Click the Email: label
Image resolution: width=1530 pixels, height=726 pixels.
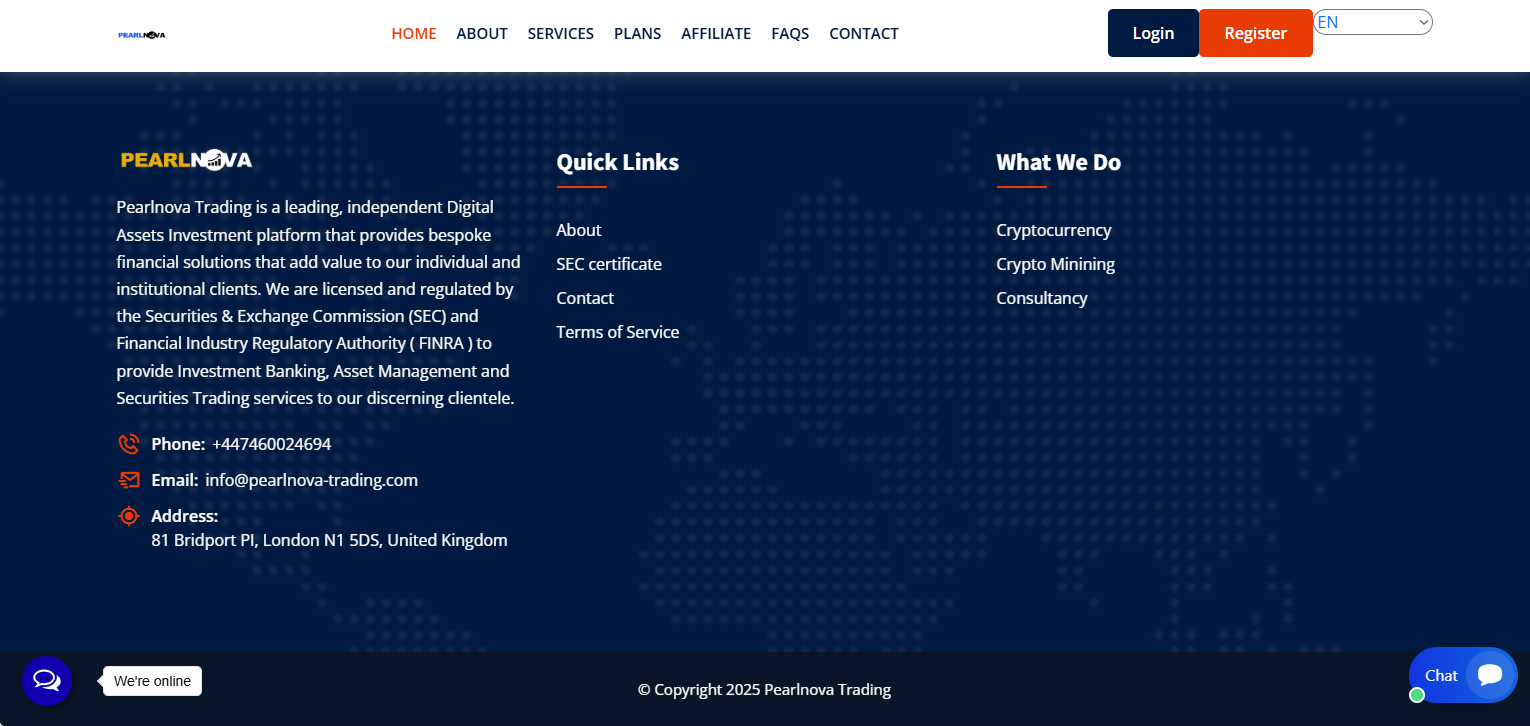coord(175,480)
